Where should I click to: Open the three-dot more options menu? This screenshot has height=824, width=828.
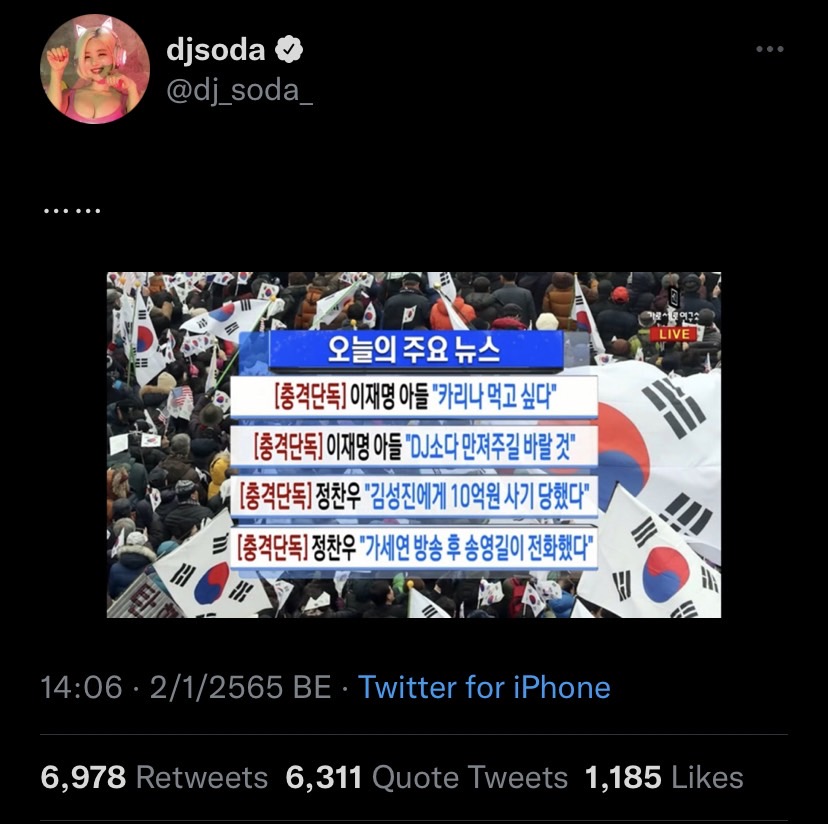pos(769,49)
